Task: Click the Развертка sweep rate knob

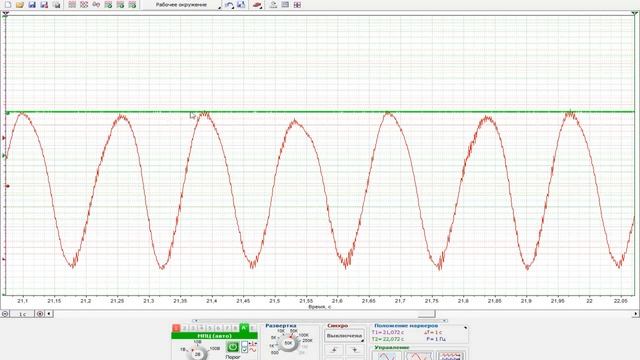Action: tap(289, 343)
